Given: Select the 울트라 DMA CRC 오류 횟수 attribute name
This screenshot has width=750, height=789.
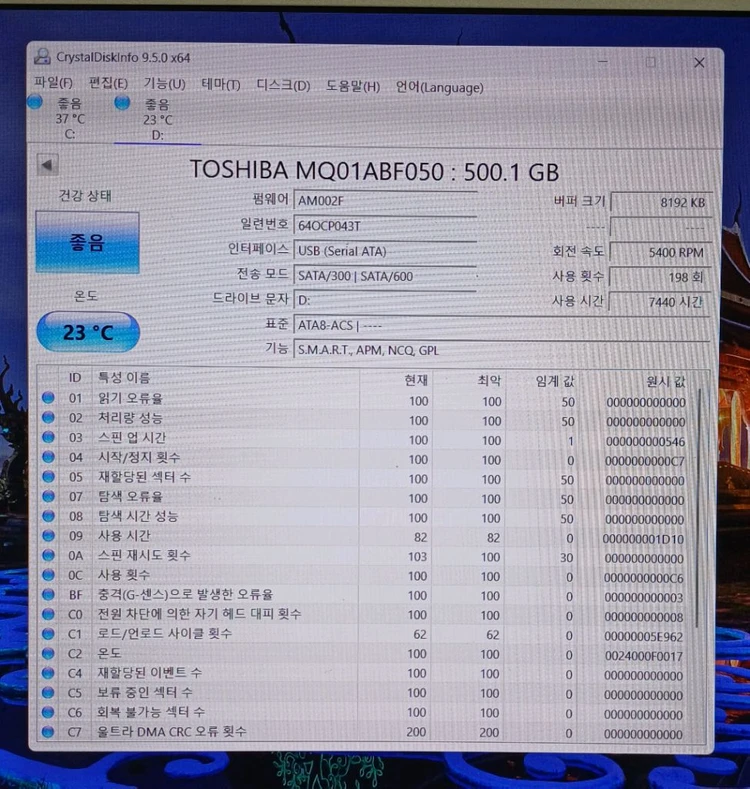Looking at the screenshot, I should tap(172, 731).
